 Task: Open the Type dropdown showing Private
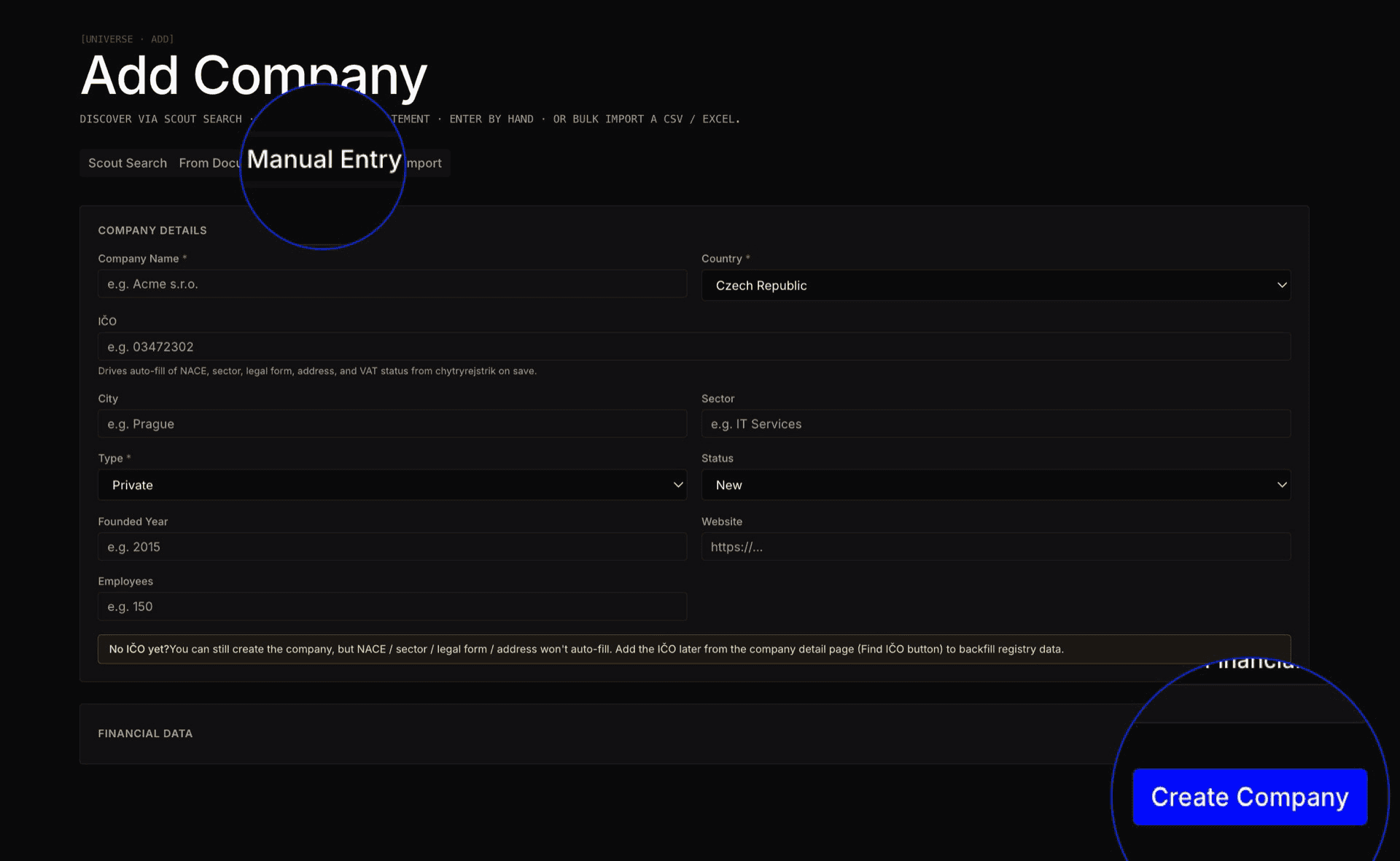pyautogui.click(x=392, y=485)
